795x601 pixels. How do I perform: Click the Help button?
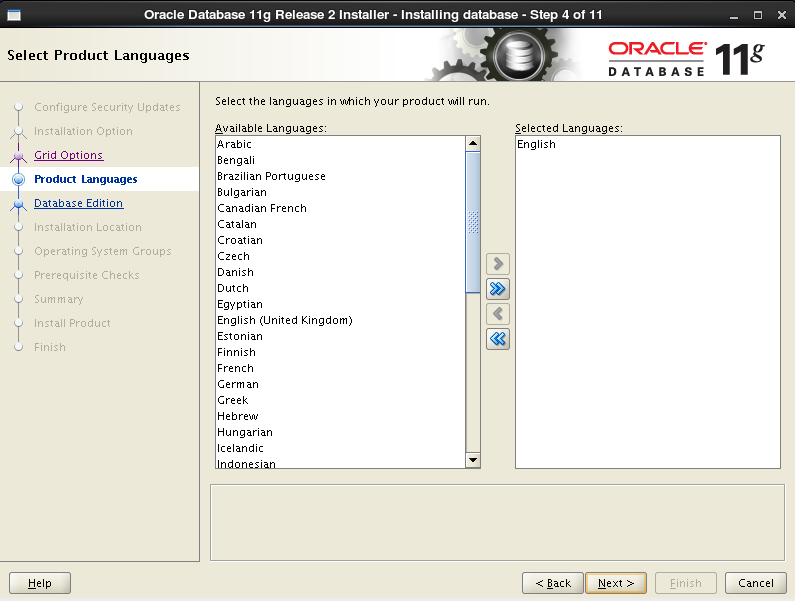point(40,583)
